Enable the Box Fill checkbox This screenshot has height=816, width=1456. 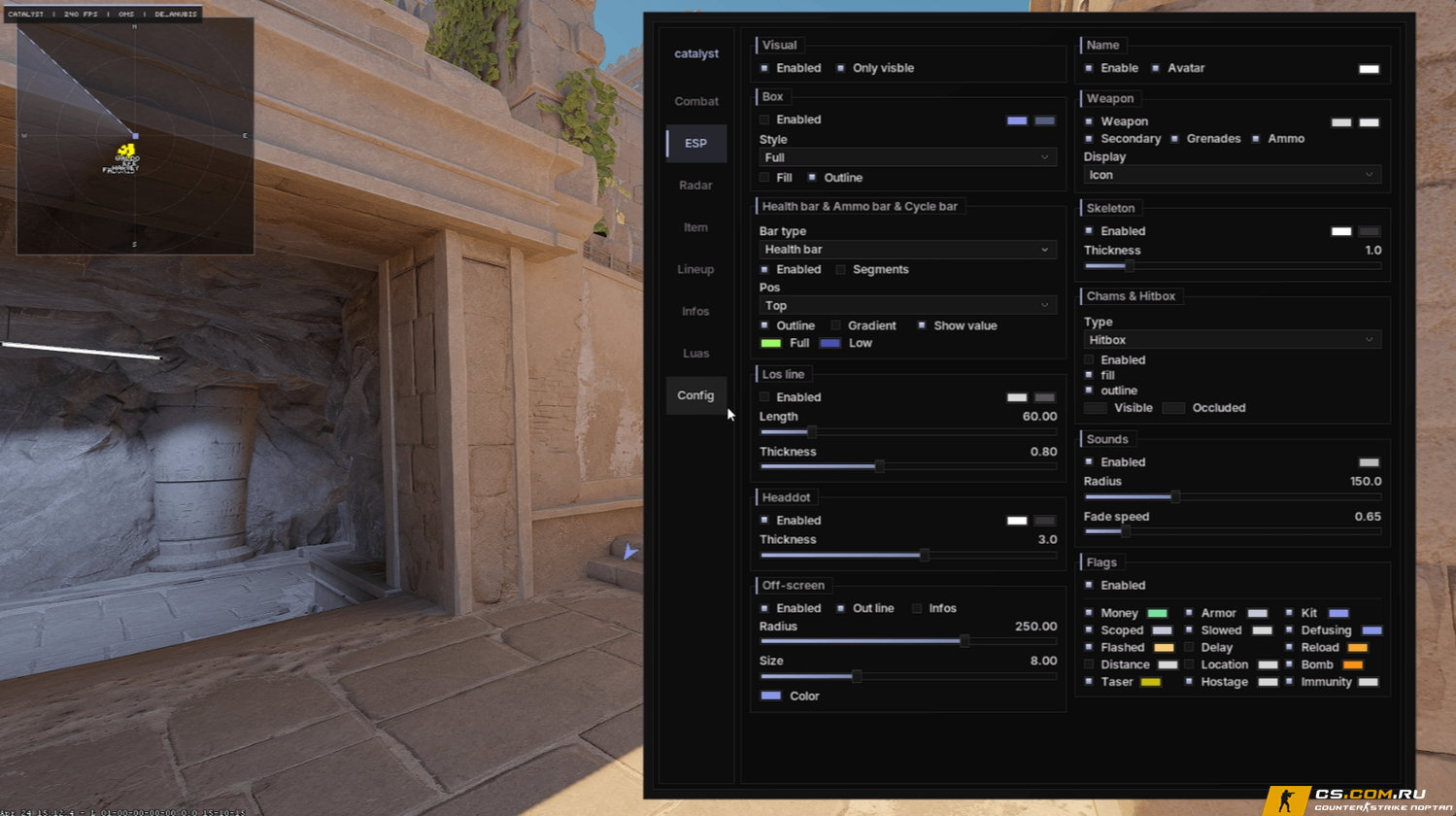pyautogui.click(x=764, y=178)
